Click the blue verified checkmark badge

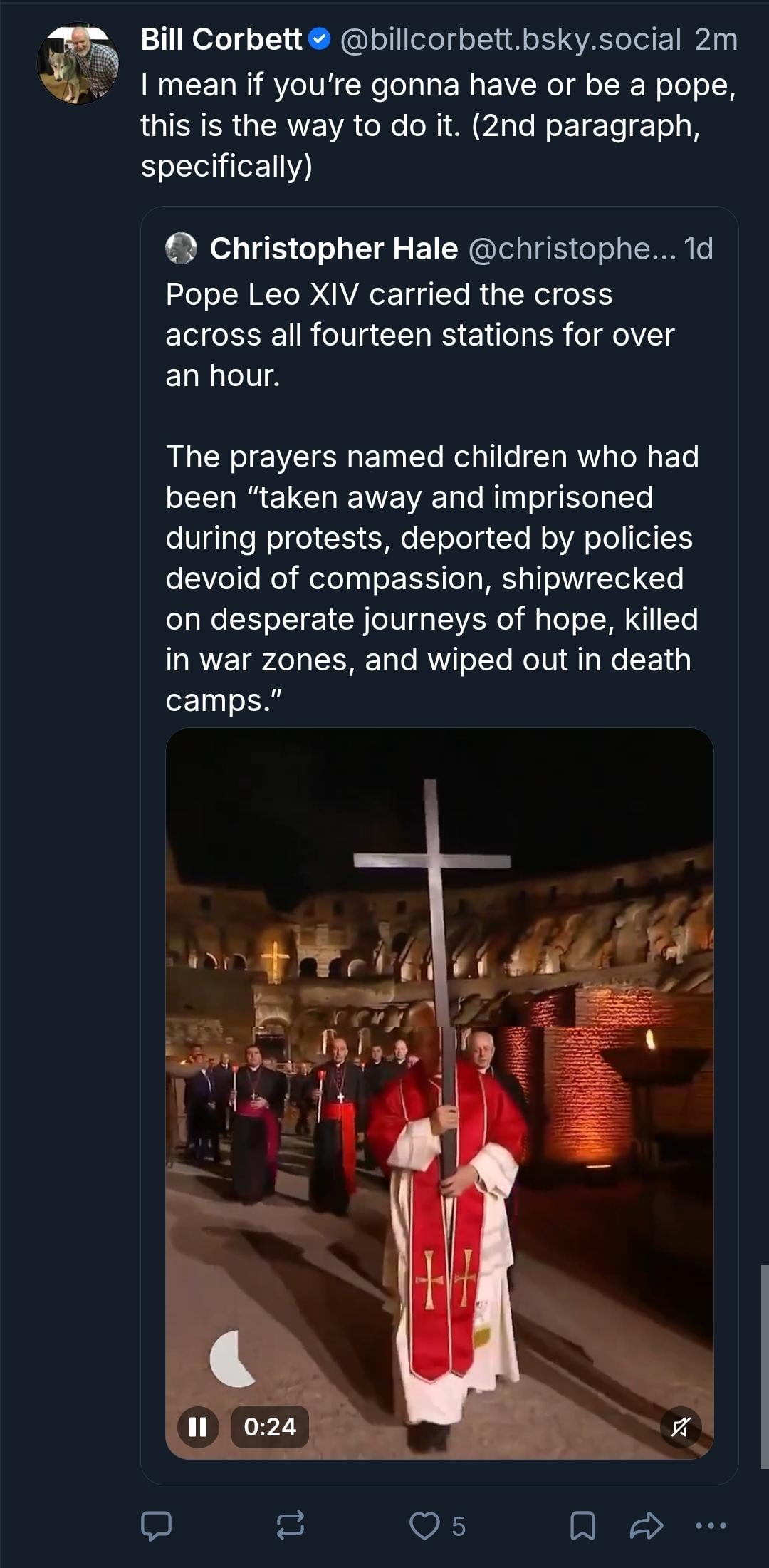click(320, 40)
